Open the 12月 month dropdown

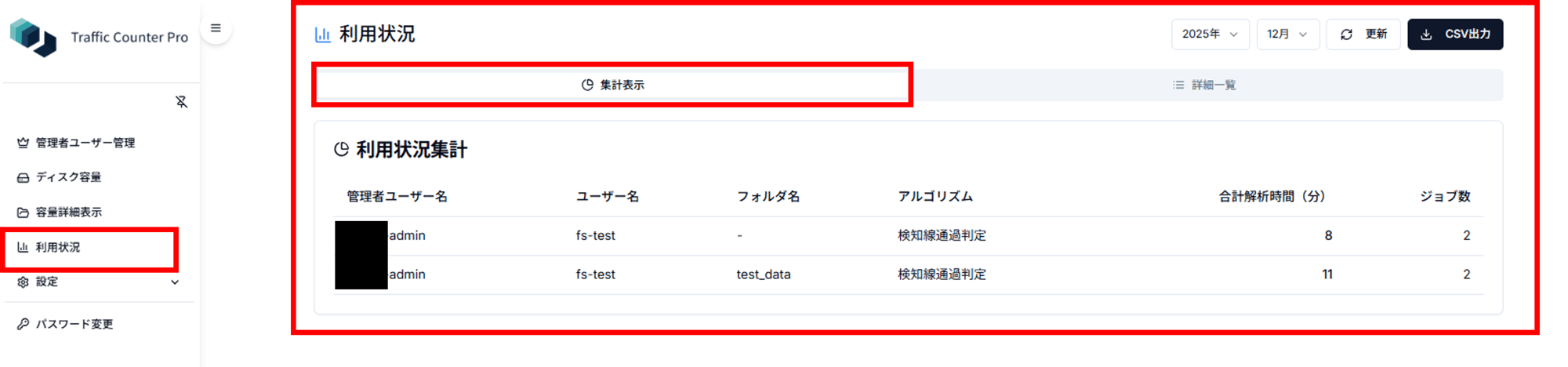pos(1287,35)
